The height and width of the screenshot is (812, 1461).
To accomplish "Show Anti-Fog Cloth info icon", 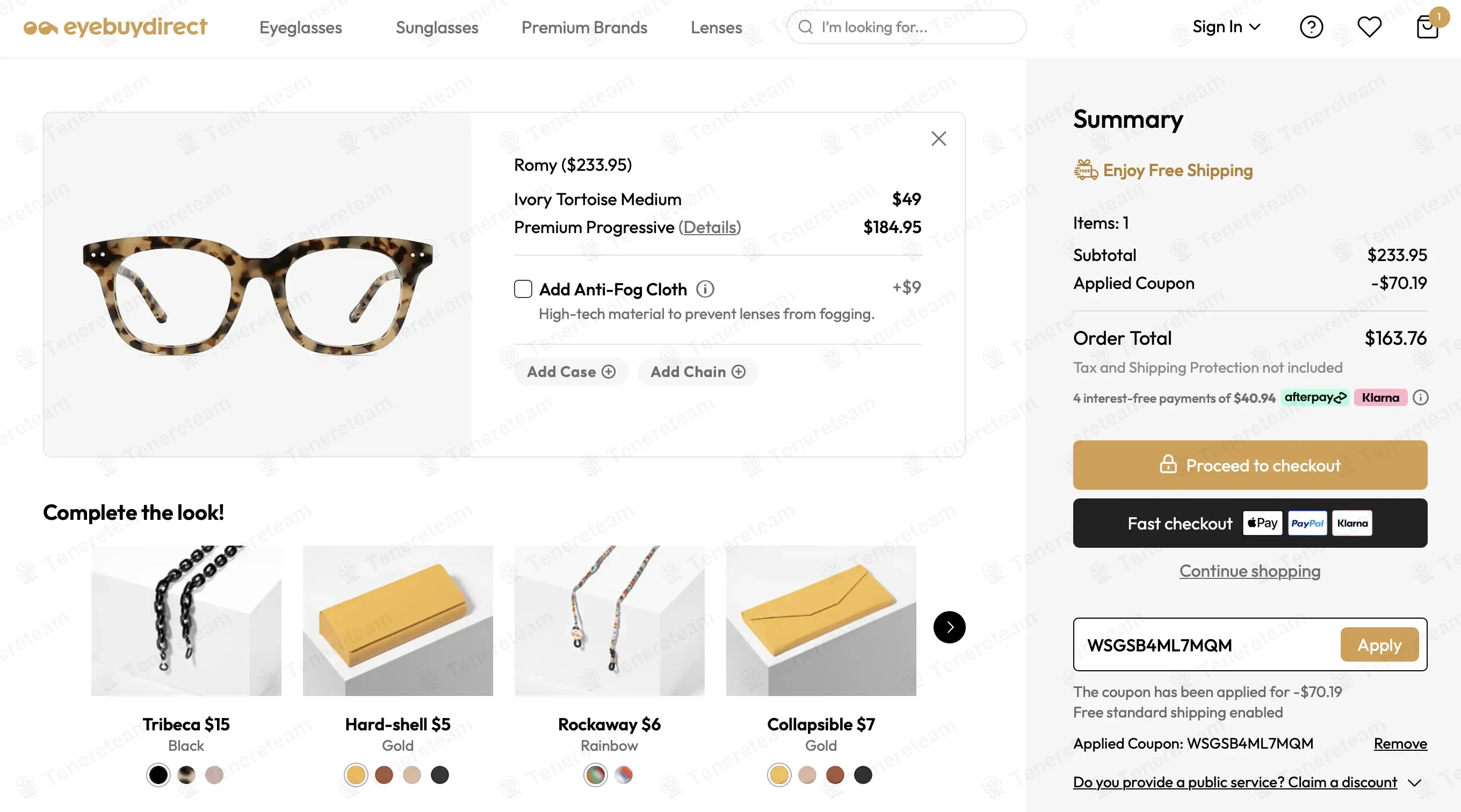I will pyautogui.click(x=705, y=289).
